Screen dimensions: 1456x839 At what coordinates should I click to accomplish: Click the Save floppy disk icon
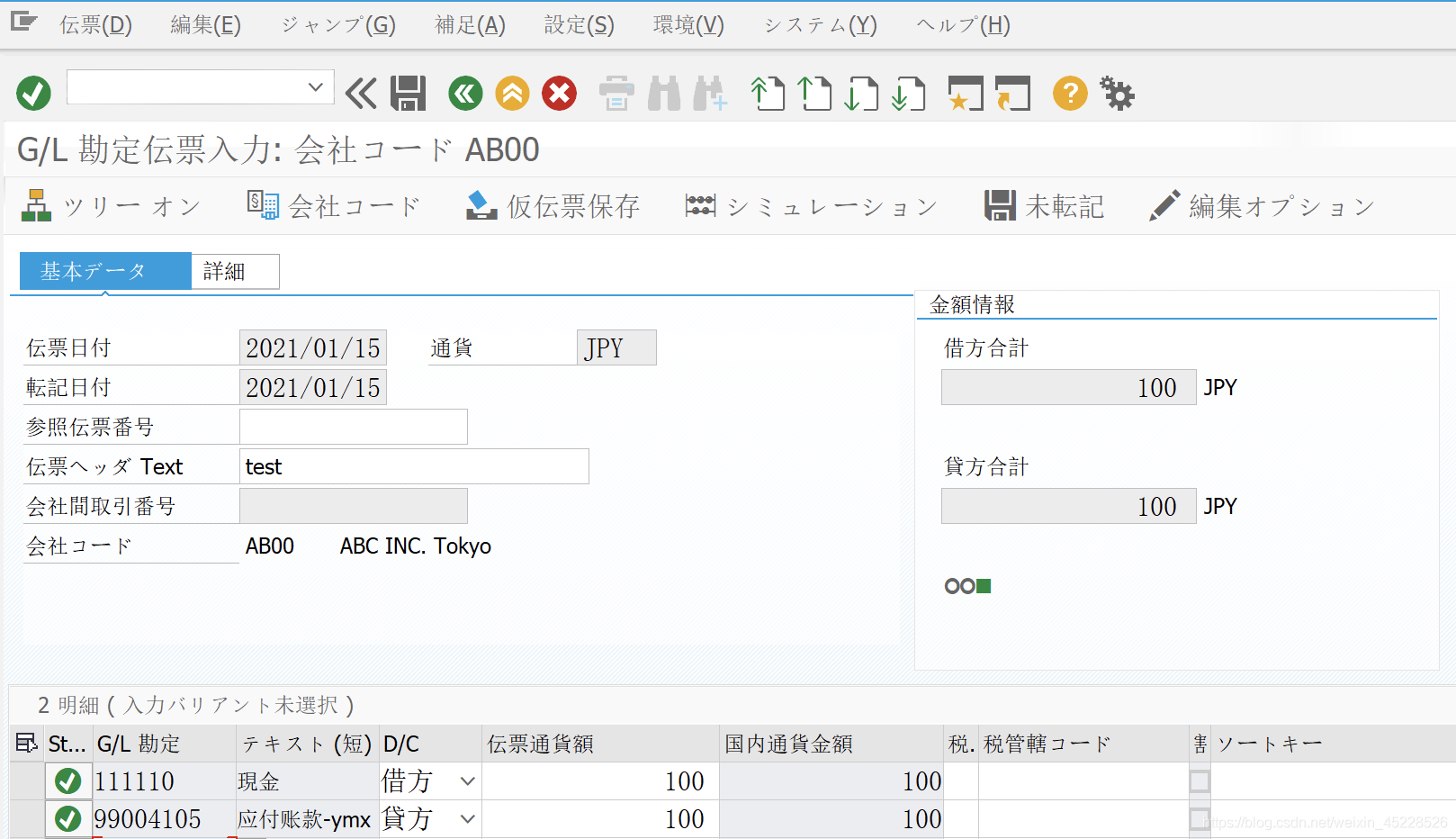(x=408, y=93)
